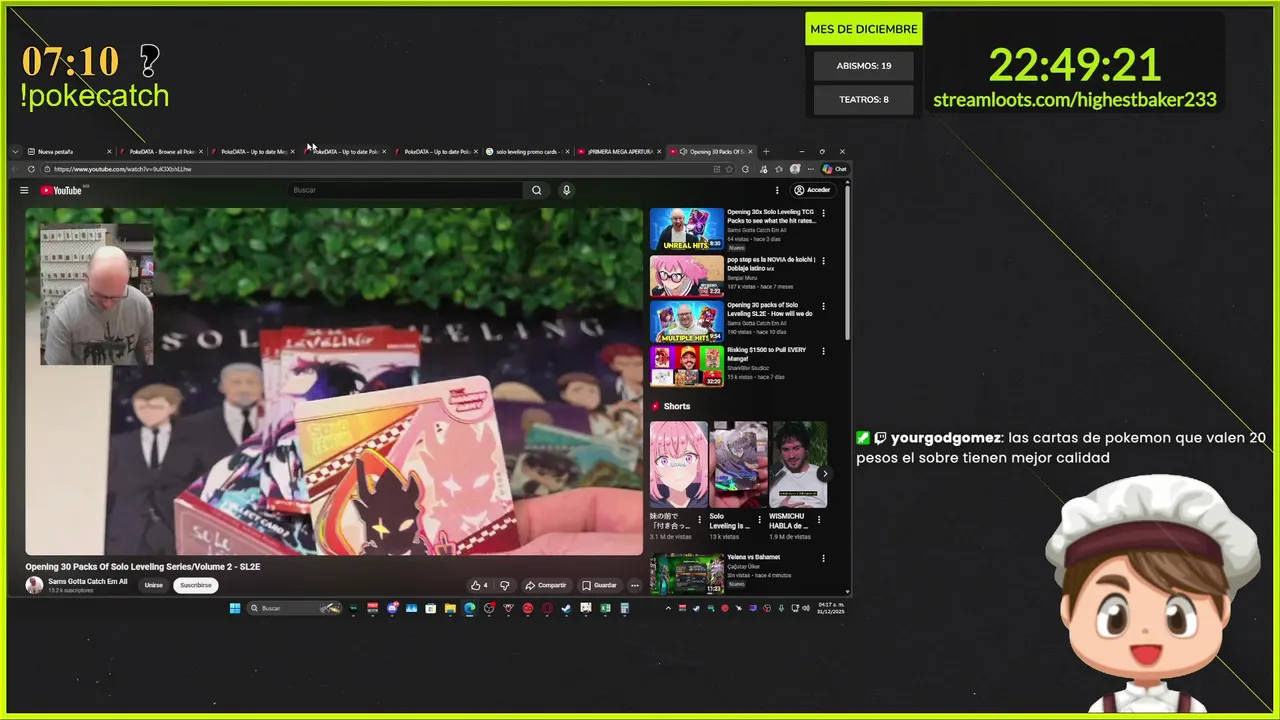Open Copilot Chat button in browser
This screenshot has height=720, width=1280.
coord(835,169)
